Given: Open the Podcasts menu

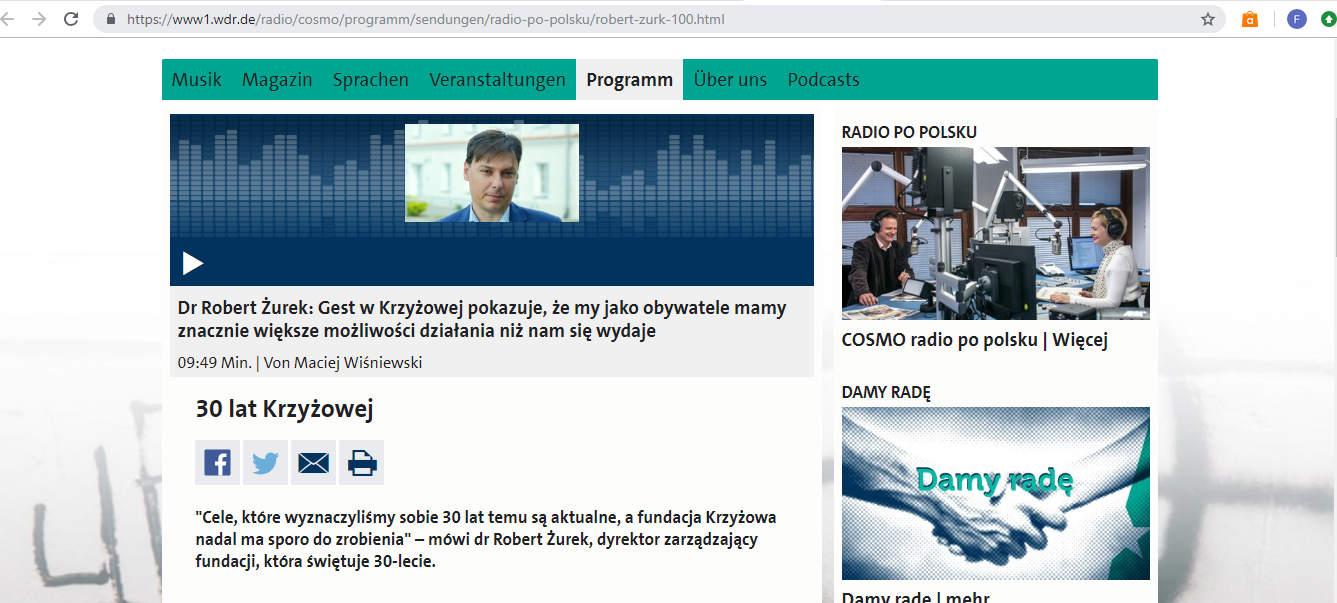Looking at the screenshot, I should 824,80.
